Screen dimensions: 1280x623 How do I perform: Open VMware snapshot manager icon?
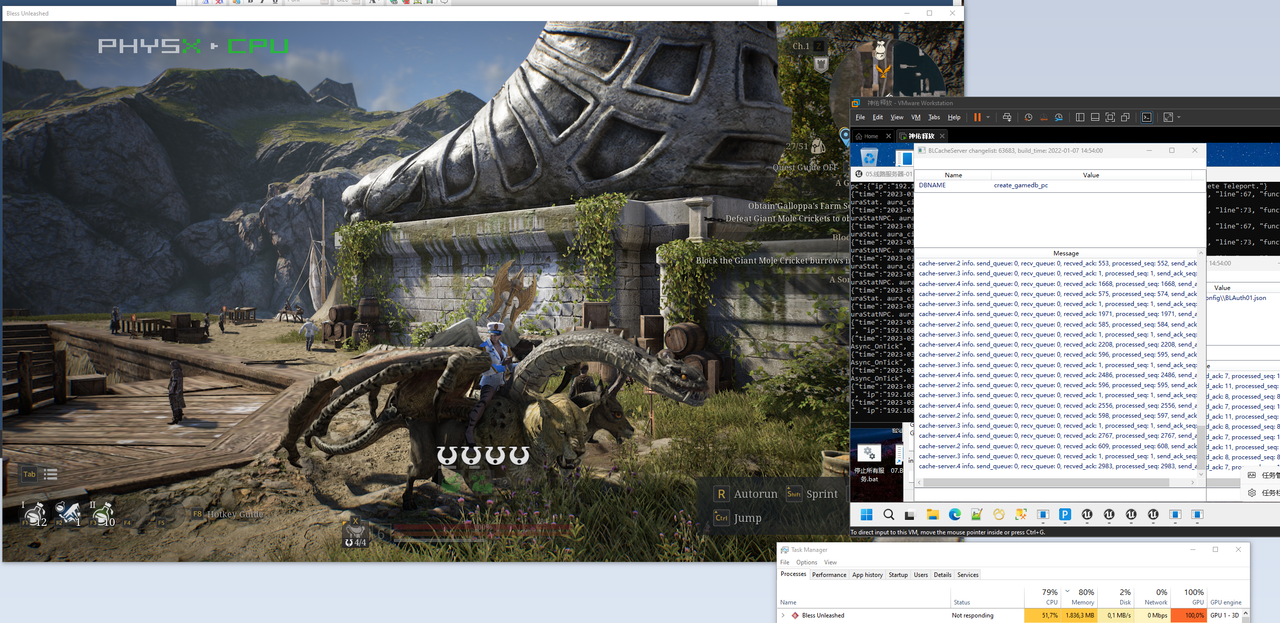(1059, 117)
